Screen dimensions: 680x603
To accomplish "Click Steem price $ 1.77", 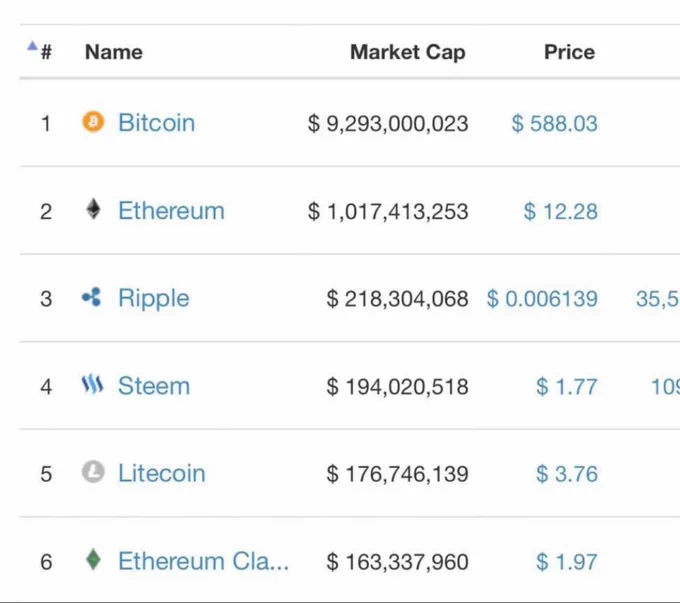I will point(567,387).
